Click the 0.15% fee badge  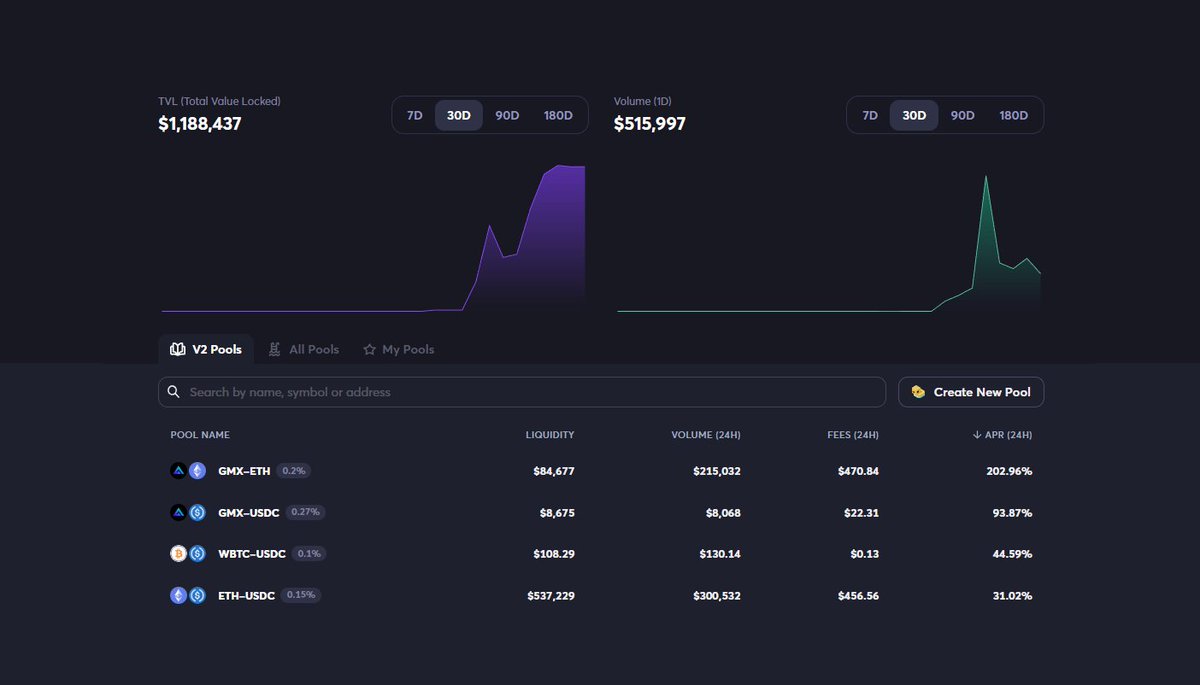click(301, 595)
